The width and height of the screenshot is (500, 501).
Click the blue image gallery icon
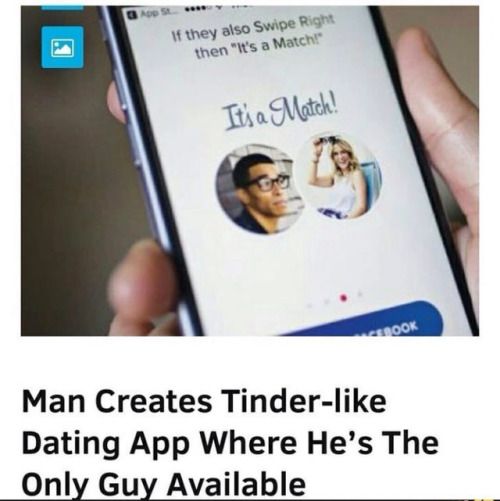(x=63, y=47)
